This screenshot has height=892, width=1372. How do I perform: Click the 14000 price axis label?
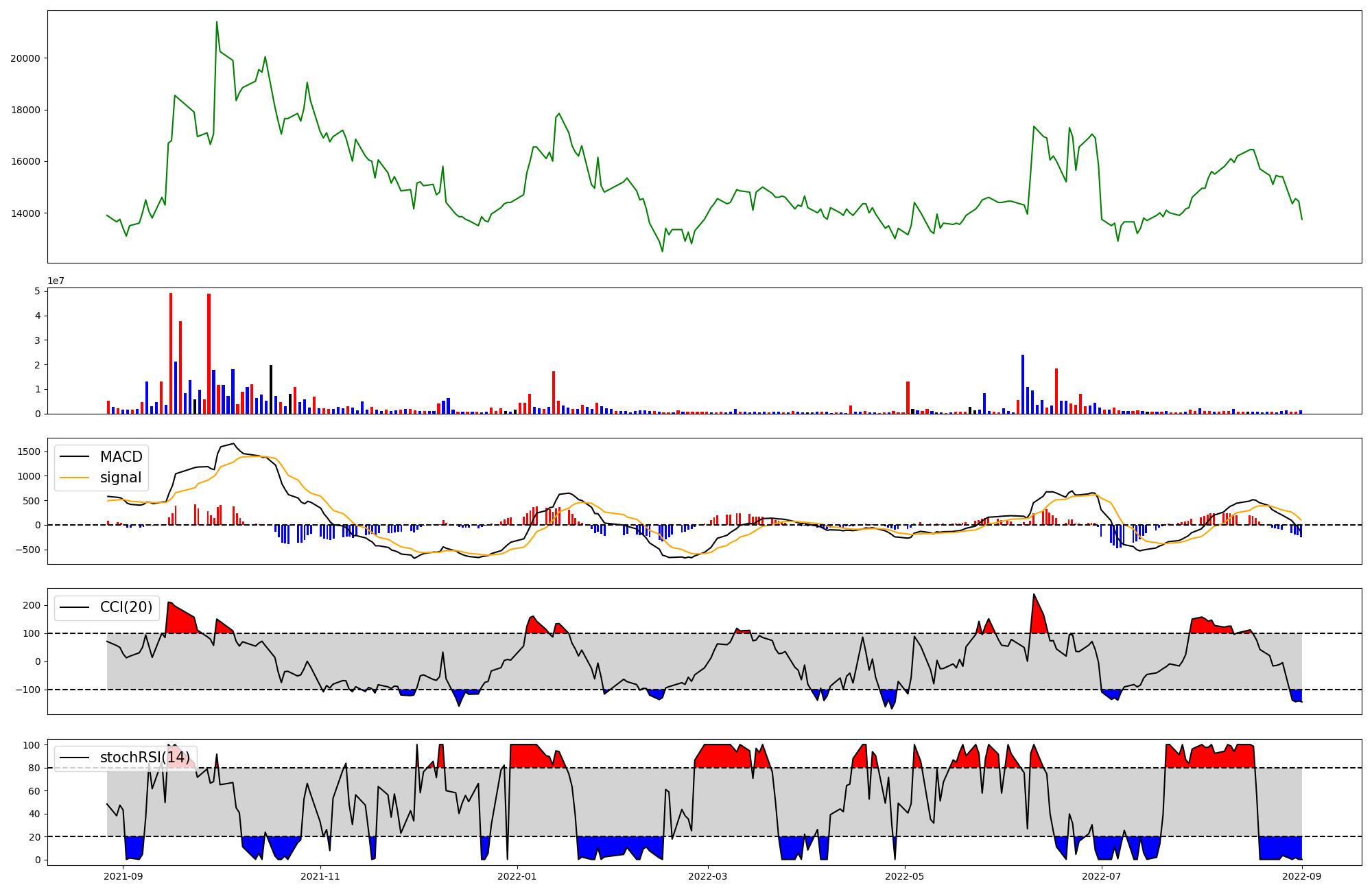point(25,213)
